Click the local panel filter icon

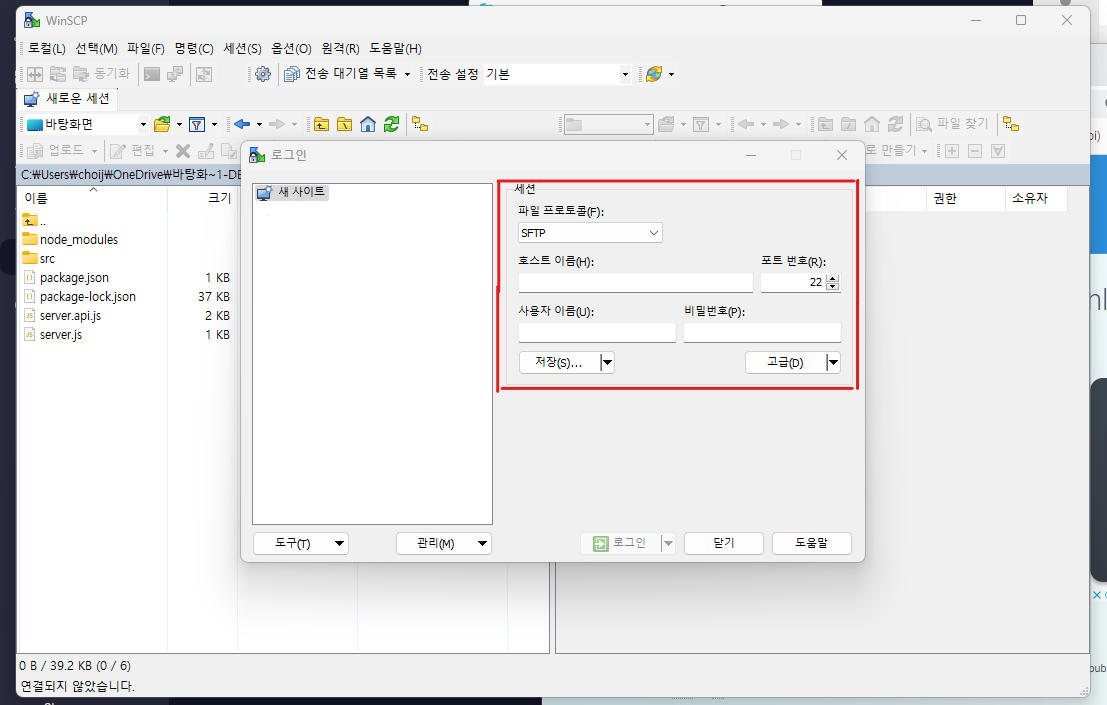click(197, 124)
